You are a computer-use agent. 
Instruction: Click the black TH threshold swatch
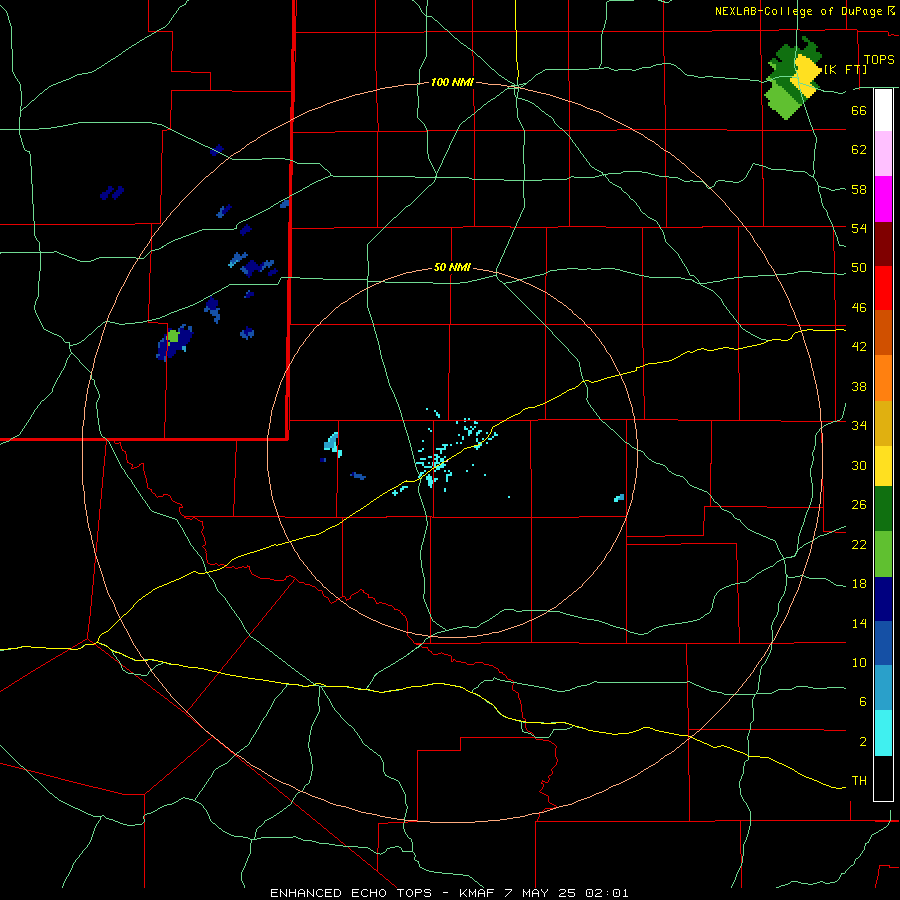tap(883, 778)
